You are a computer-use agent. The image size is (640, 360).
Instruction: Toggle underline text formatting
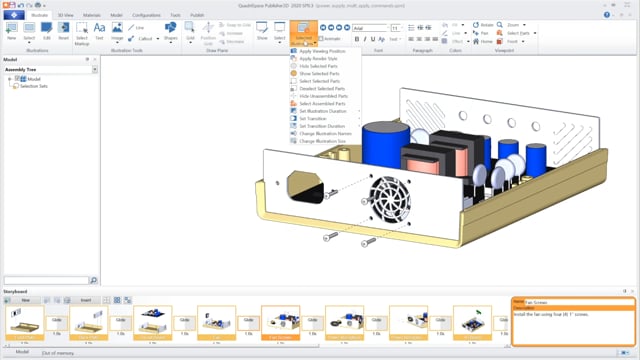click(373, 39)
